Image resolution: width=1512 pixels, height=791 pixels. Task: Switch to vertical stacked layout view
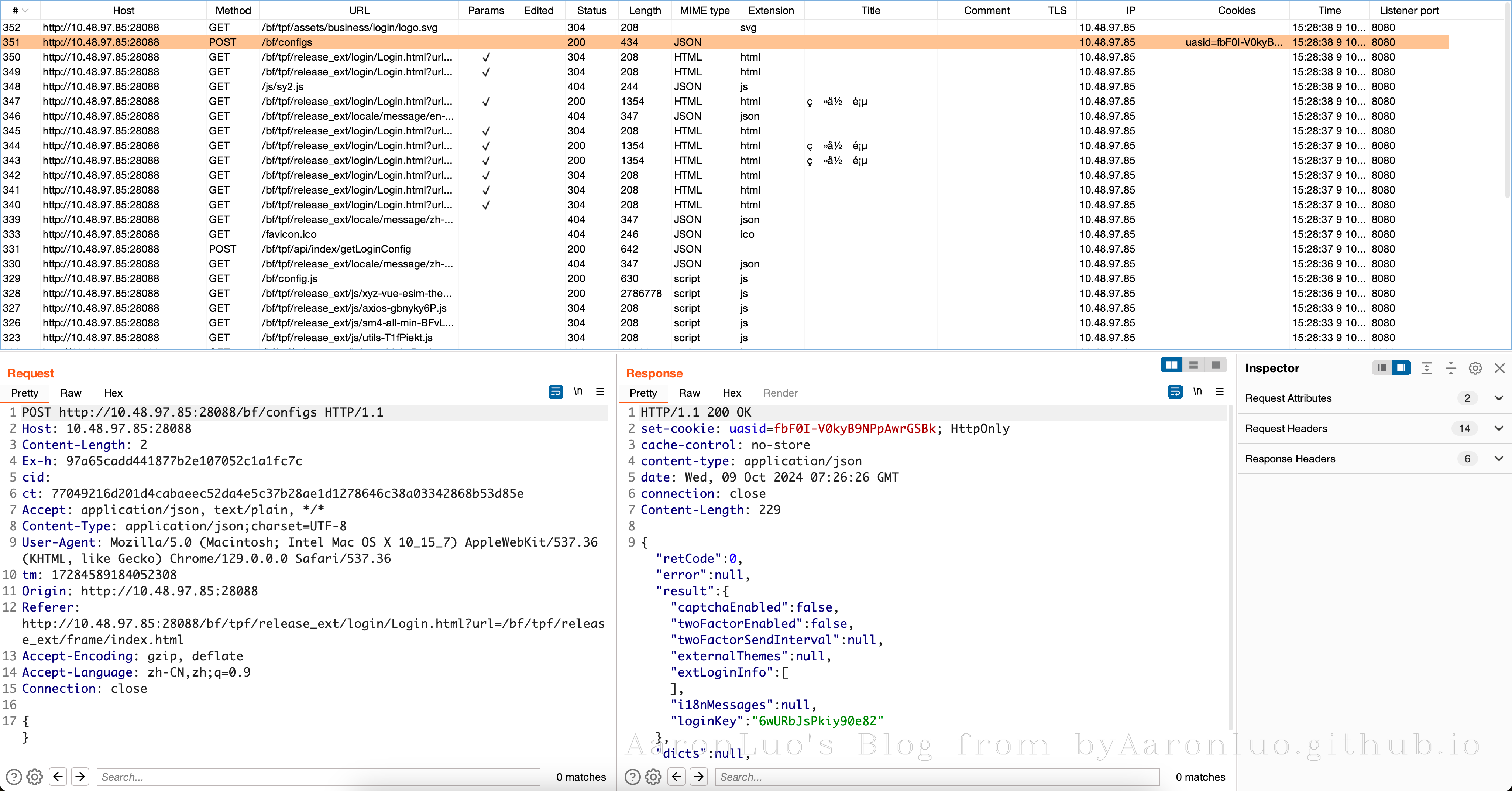point(1193,365)
